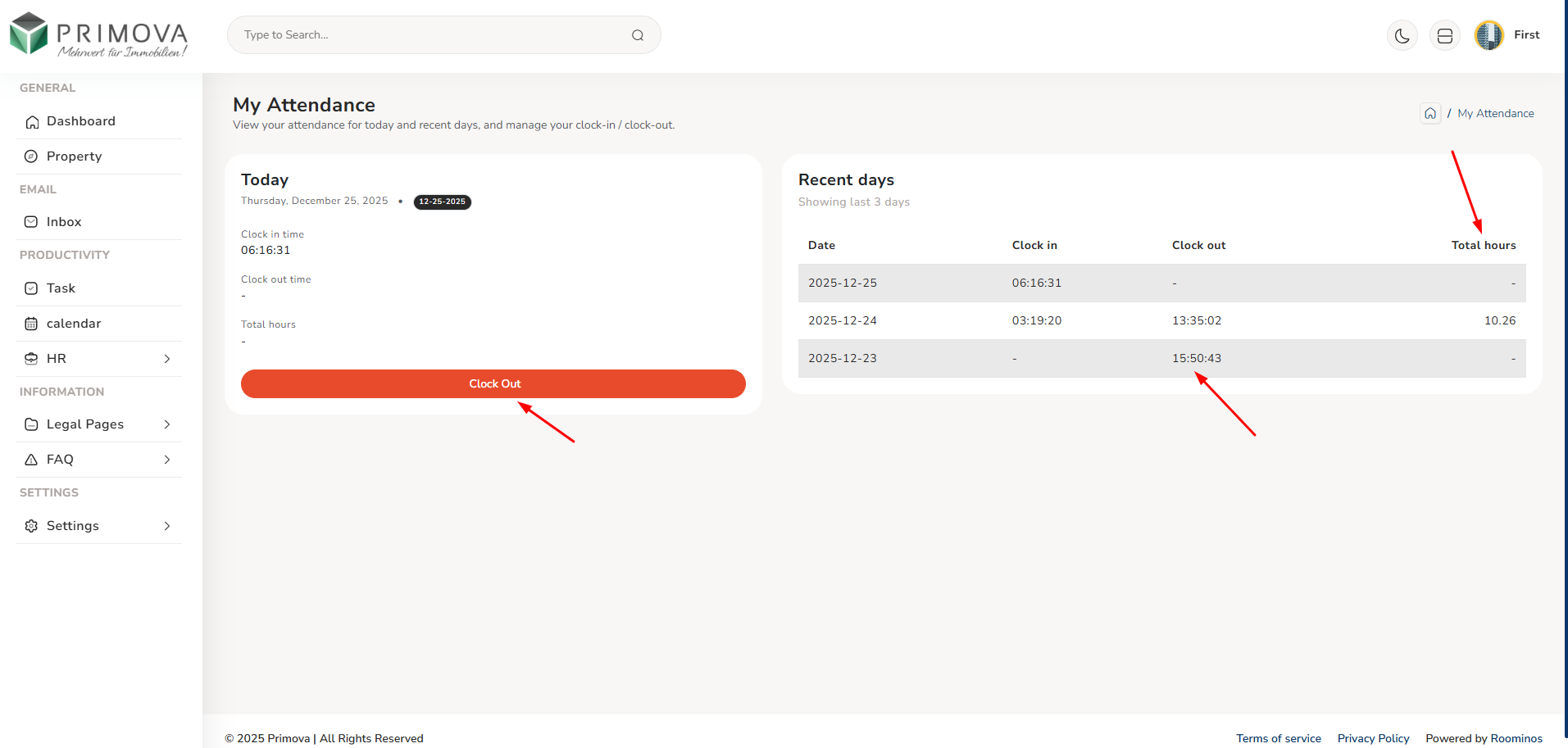Go to the email Inbox
This screenshot has height=748, width=1568.
click(x=64, y=222)
